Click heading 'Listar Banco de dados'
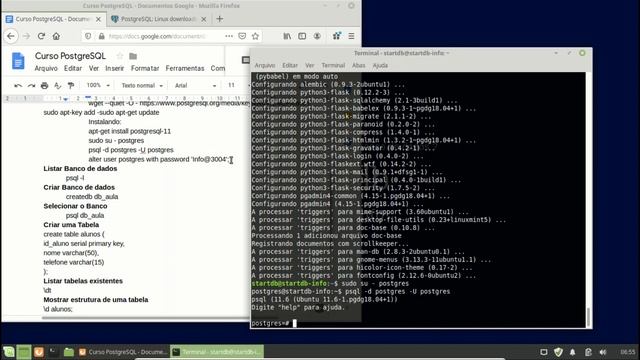Screen dimensions: 640x360 coord(80,169)
